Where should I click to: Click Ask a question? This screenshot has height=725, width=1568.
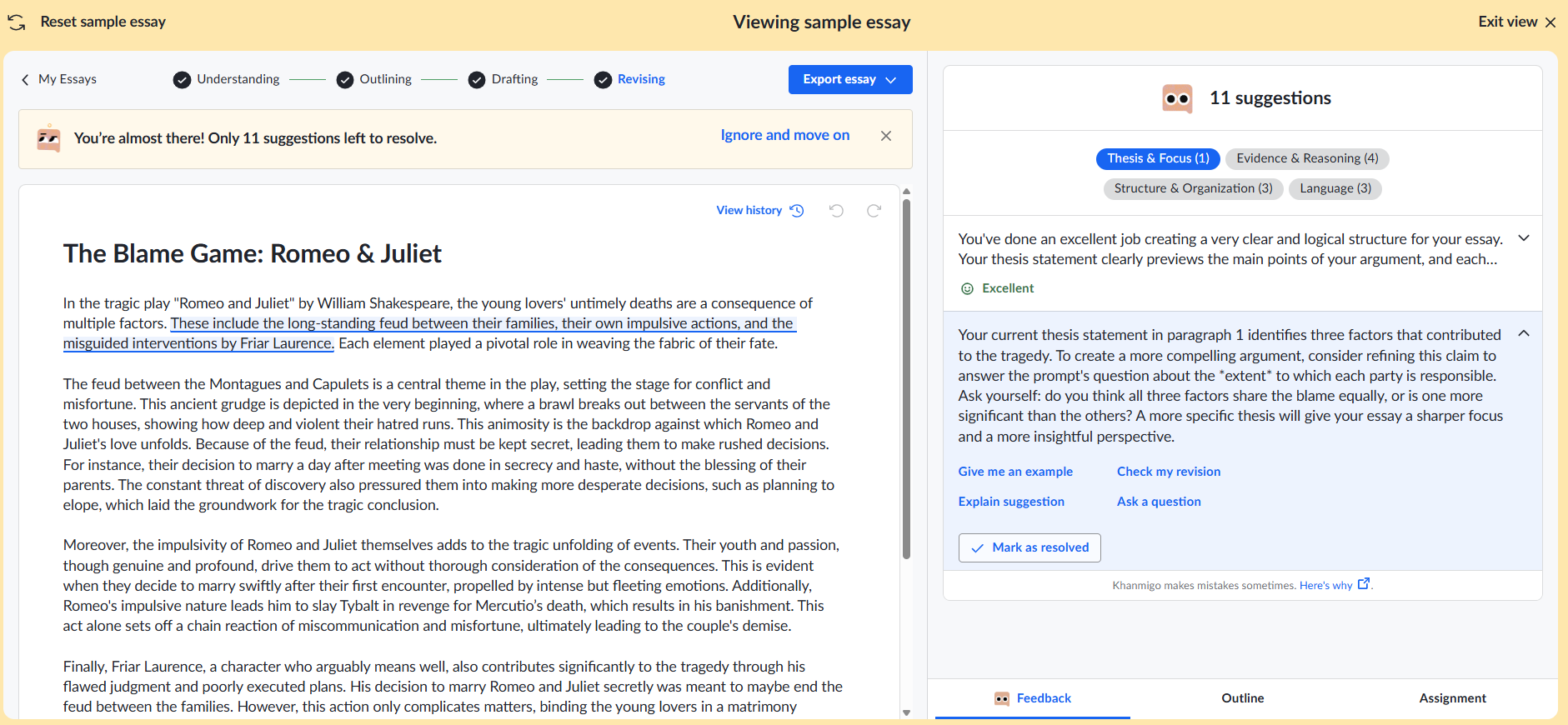1159,502
